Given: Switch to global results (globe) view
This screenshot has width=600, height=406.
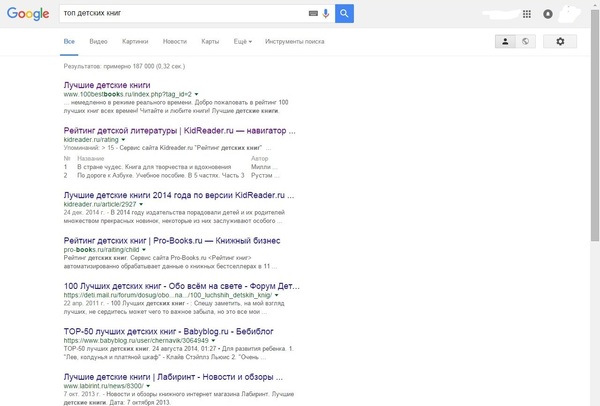Looking at the screenshot, I should tap(526, 41).
